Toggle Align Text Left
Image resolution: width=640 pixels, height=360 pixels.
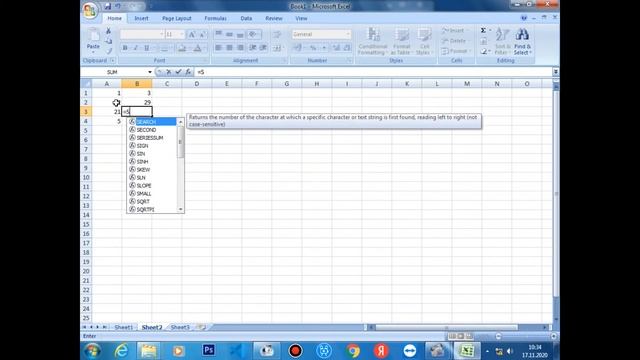[218, 48]
